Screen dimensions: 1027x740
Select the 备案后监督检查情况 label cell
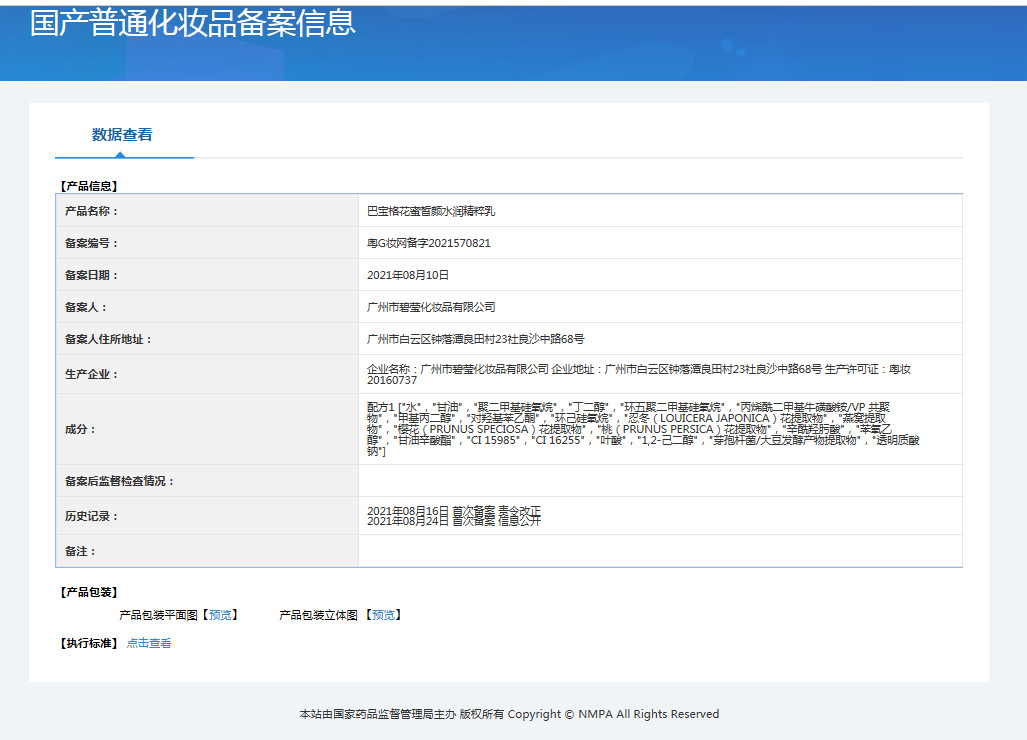point(207,481)
